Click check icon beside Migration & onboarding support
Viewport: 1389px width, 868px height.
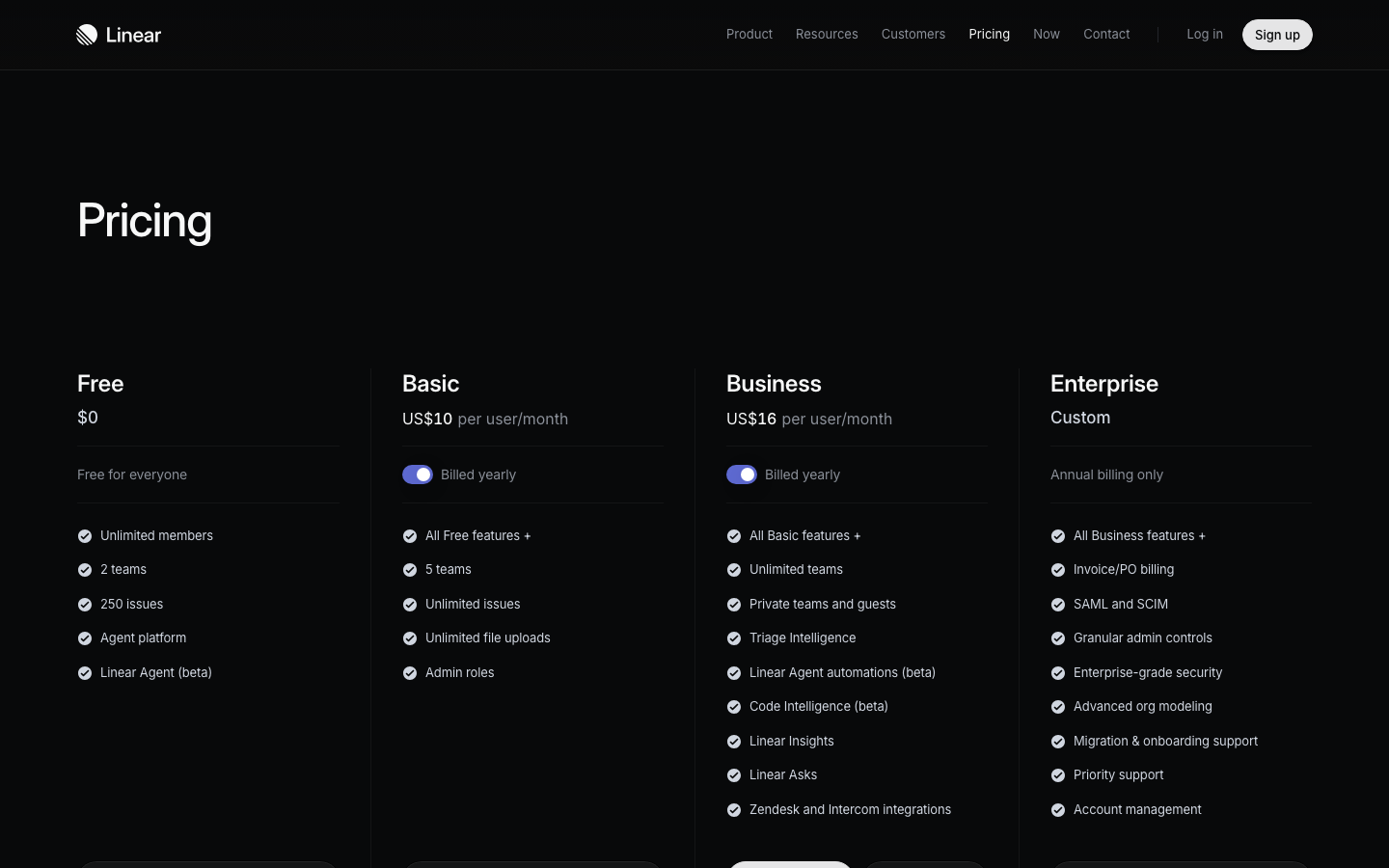click(1058, 742)
